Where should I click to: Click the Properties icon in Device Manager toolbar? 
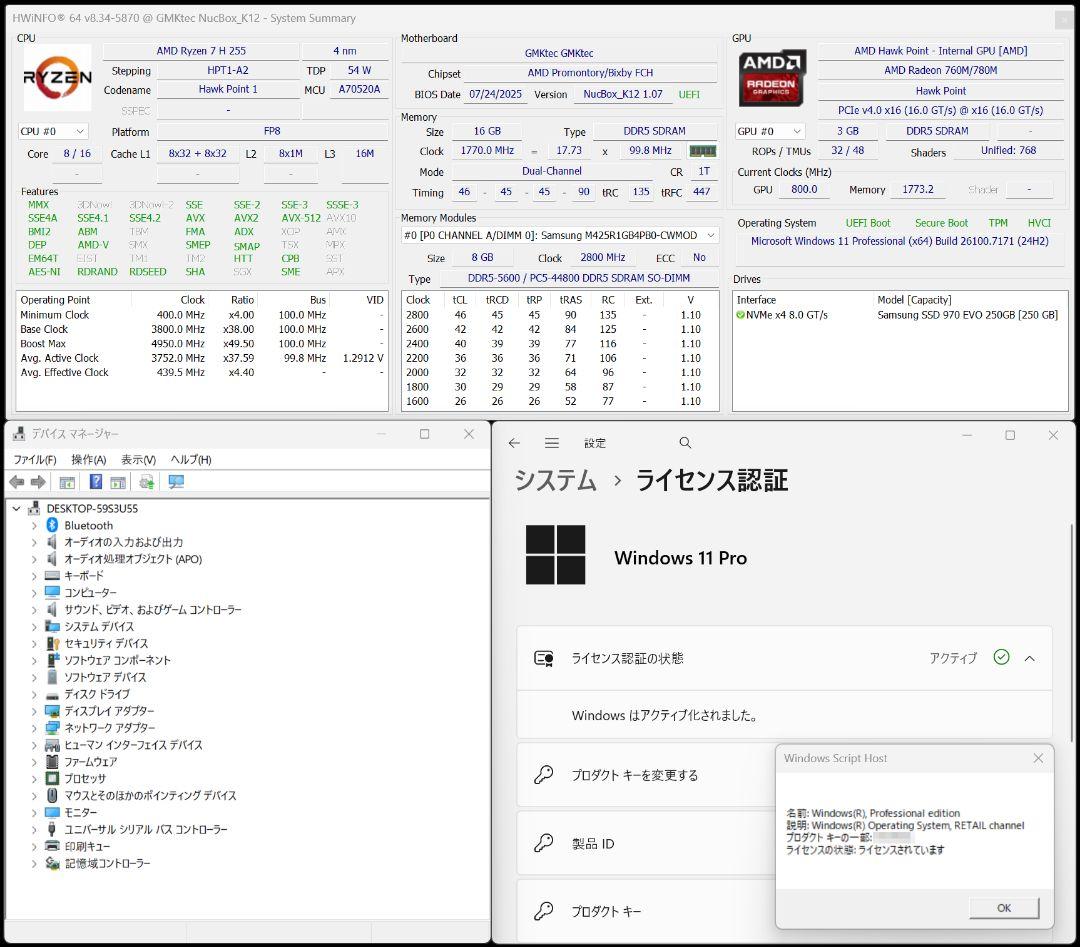(120, 482)
